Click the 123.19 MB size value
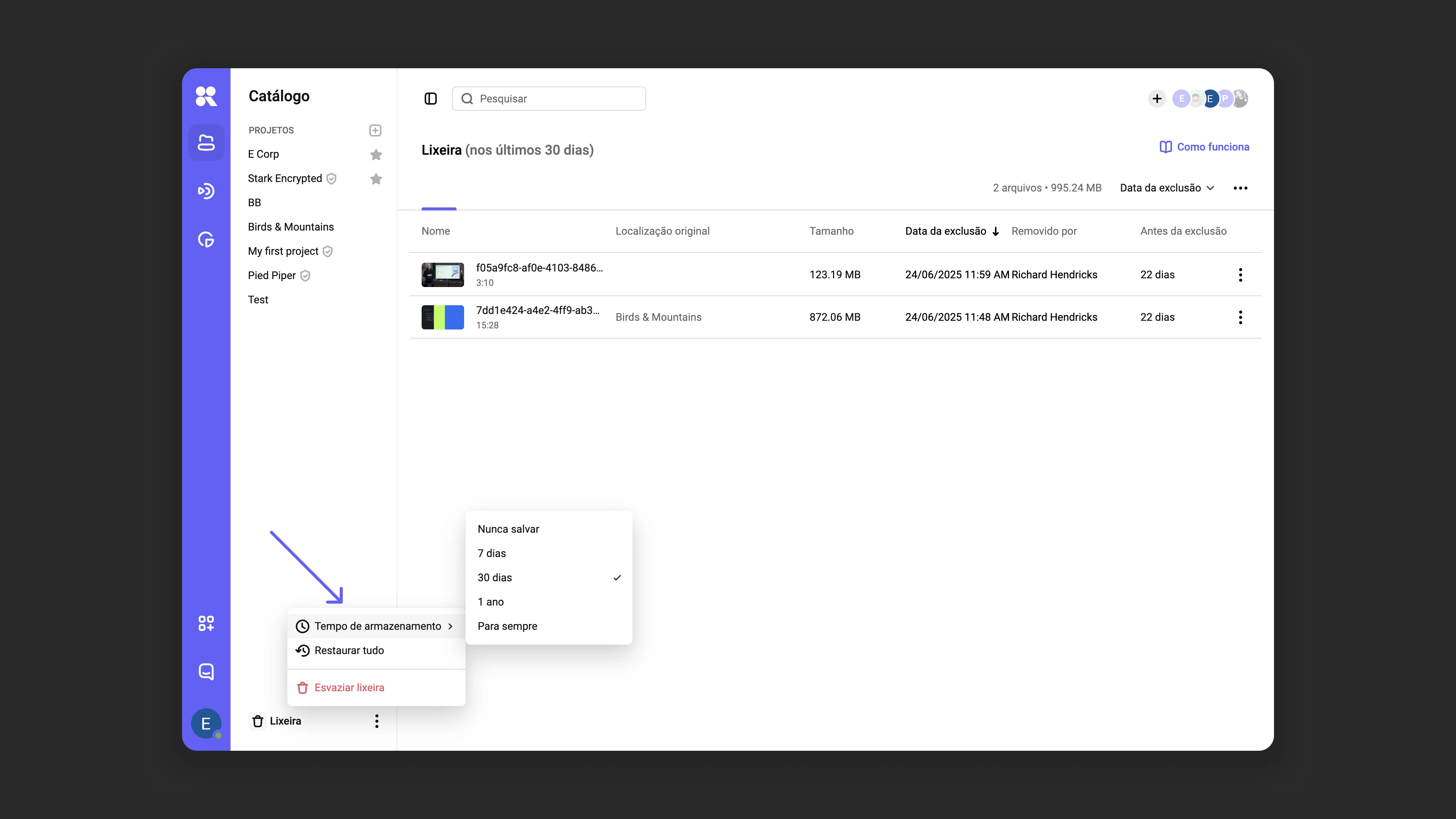This screenshot has width=1456, height=819. click(x=835, y=275)
